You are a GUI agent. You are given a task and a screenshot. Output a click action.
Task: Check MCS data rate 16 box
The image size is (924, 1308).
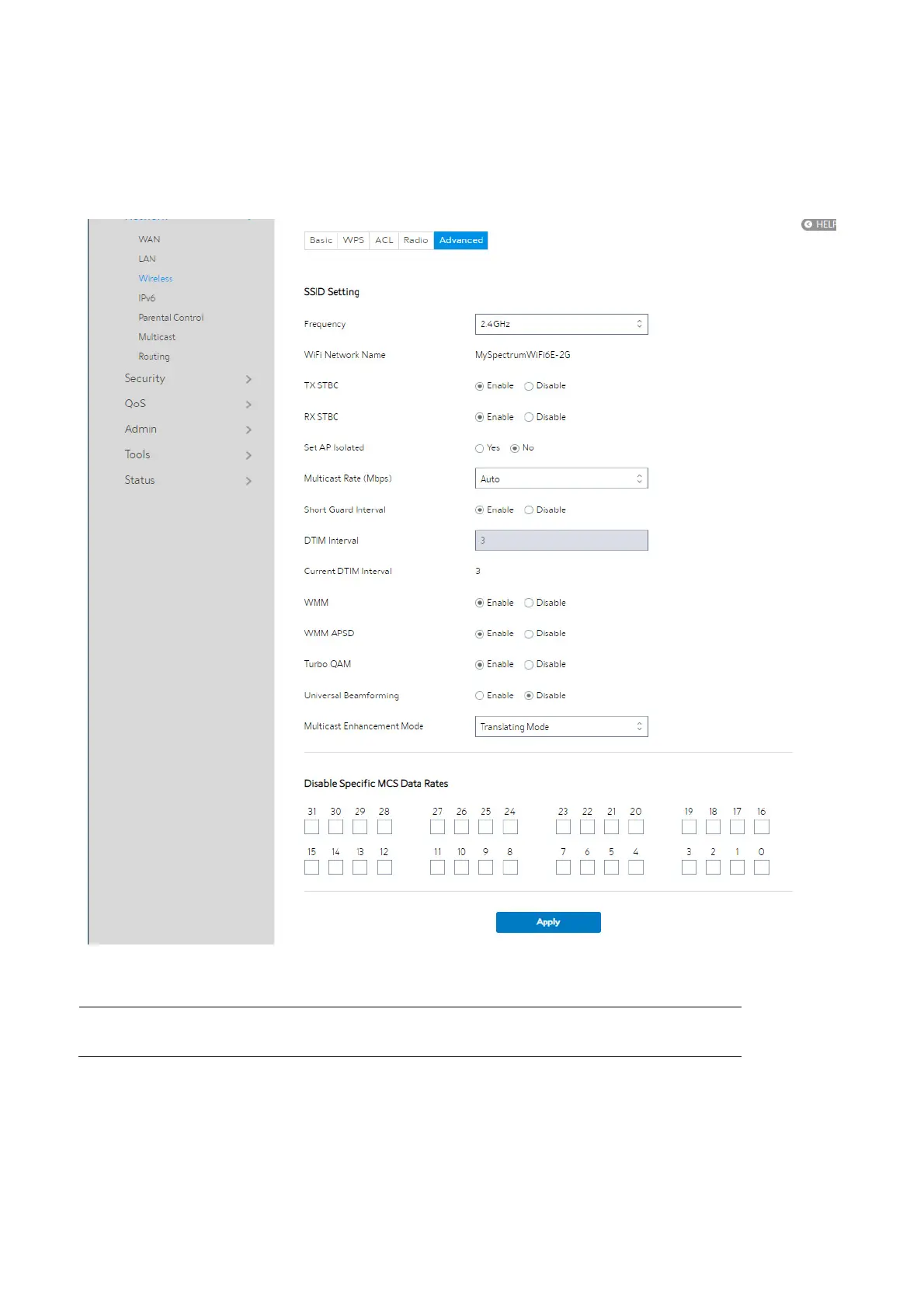click(762, 827)
